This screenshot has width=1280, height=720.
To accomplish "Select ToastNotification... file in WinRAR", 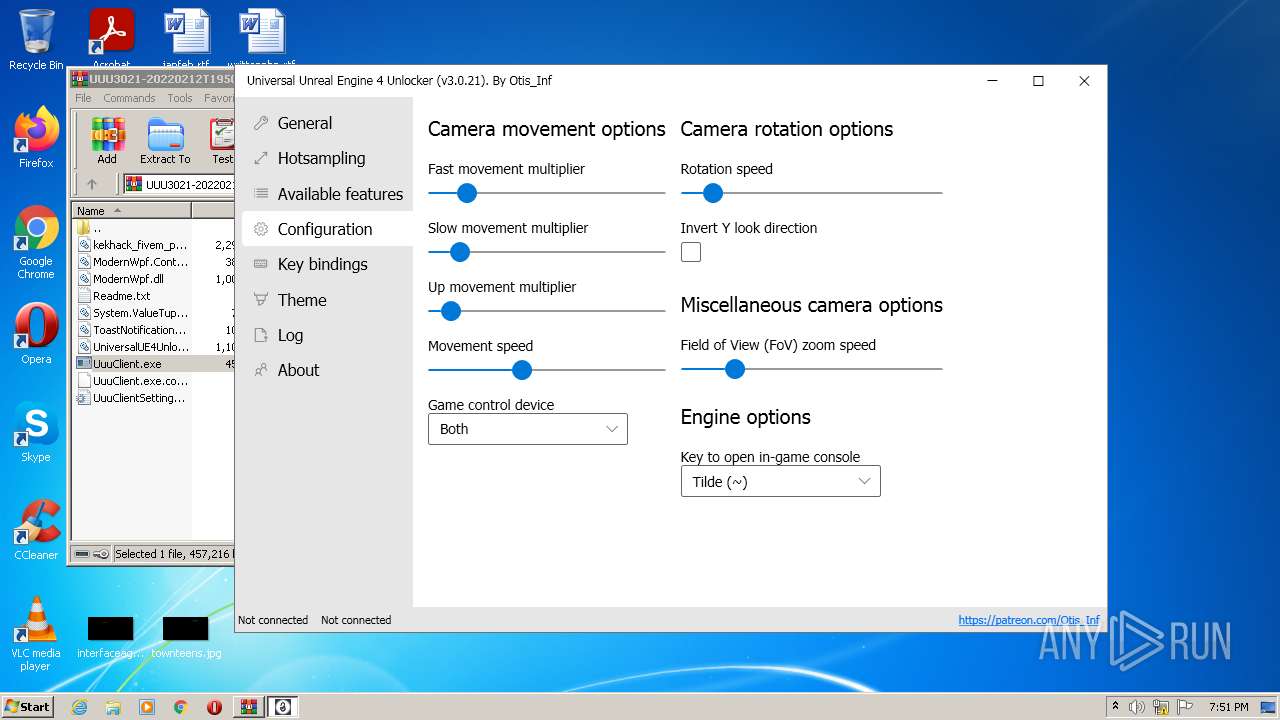I will click(154, 330).
